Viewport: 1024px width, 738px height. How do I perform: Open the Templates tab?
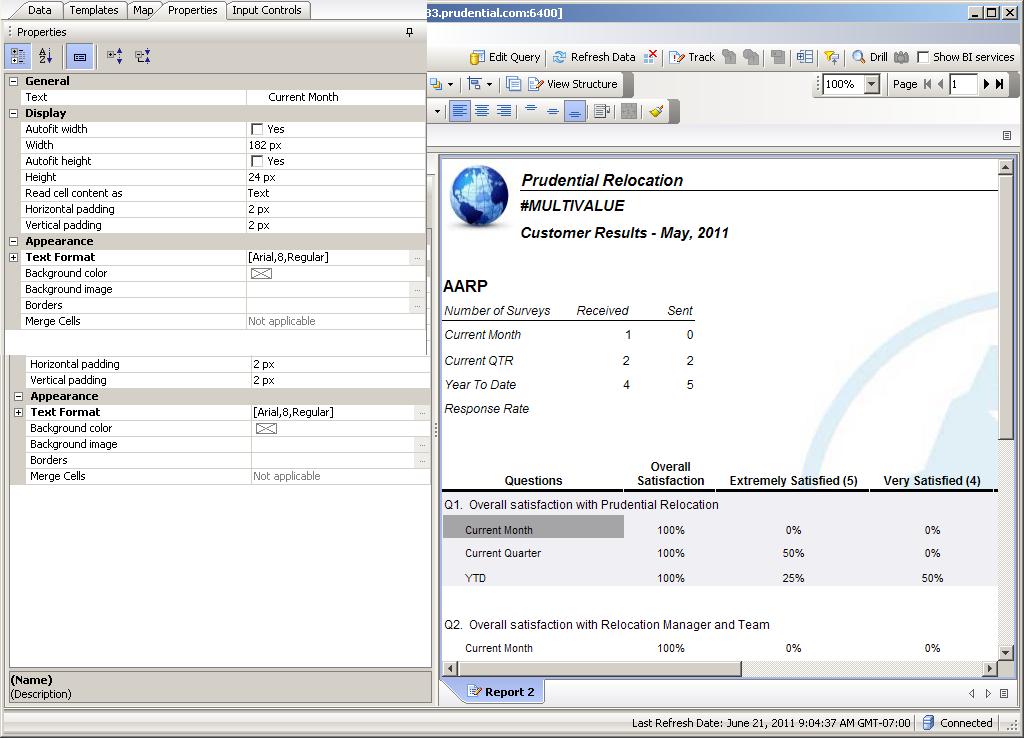pos(94,10)
